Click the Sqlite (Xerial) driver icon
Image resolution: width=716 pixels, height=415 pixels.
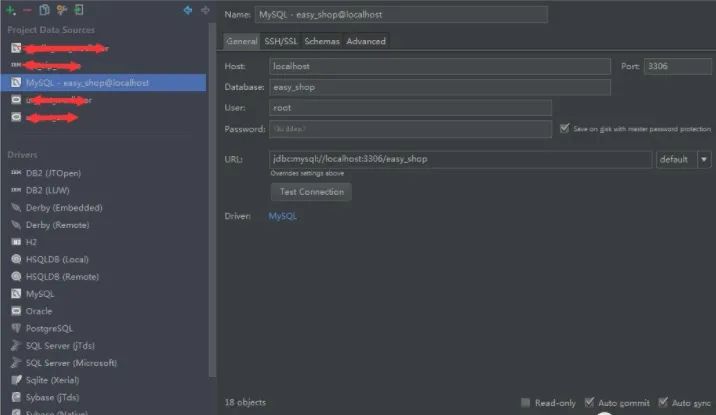16,380
